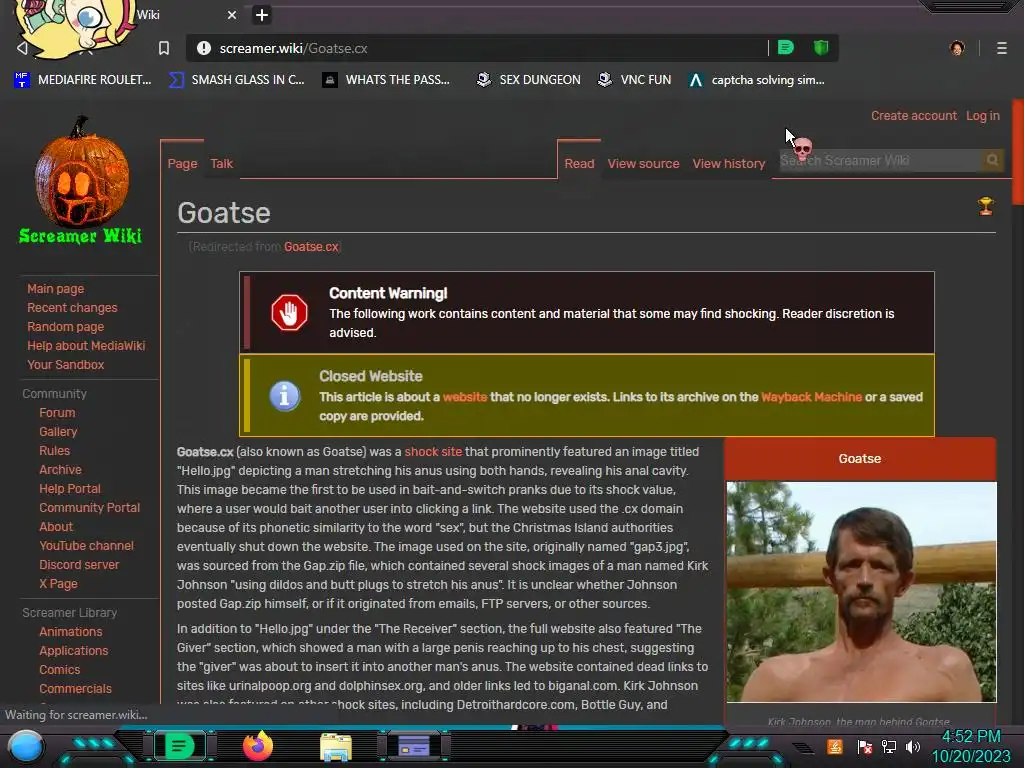The width and height of the screenshot is (1024, 768).
Task: Open the Rules sidebar link
Action: [x=54, y=451]
